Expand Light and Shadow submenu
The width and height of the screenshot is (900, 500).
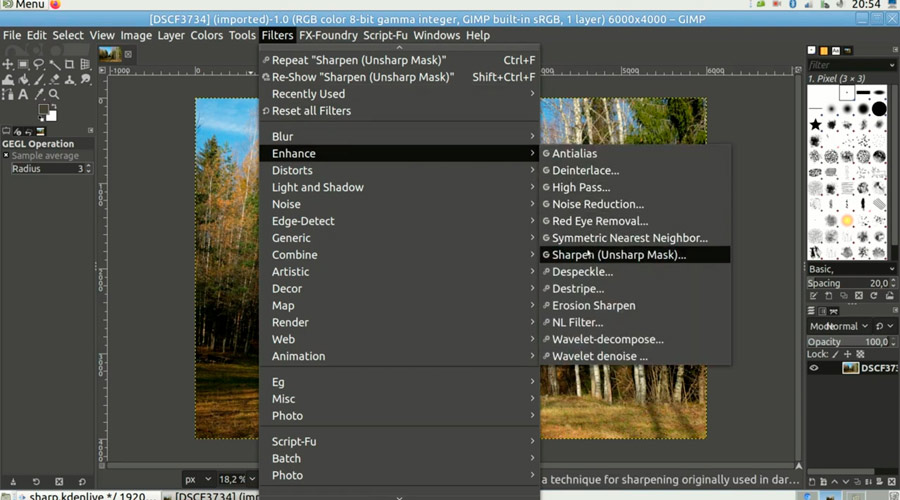click(399, 187)
